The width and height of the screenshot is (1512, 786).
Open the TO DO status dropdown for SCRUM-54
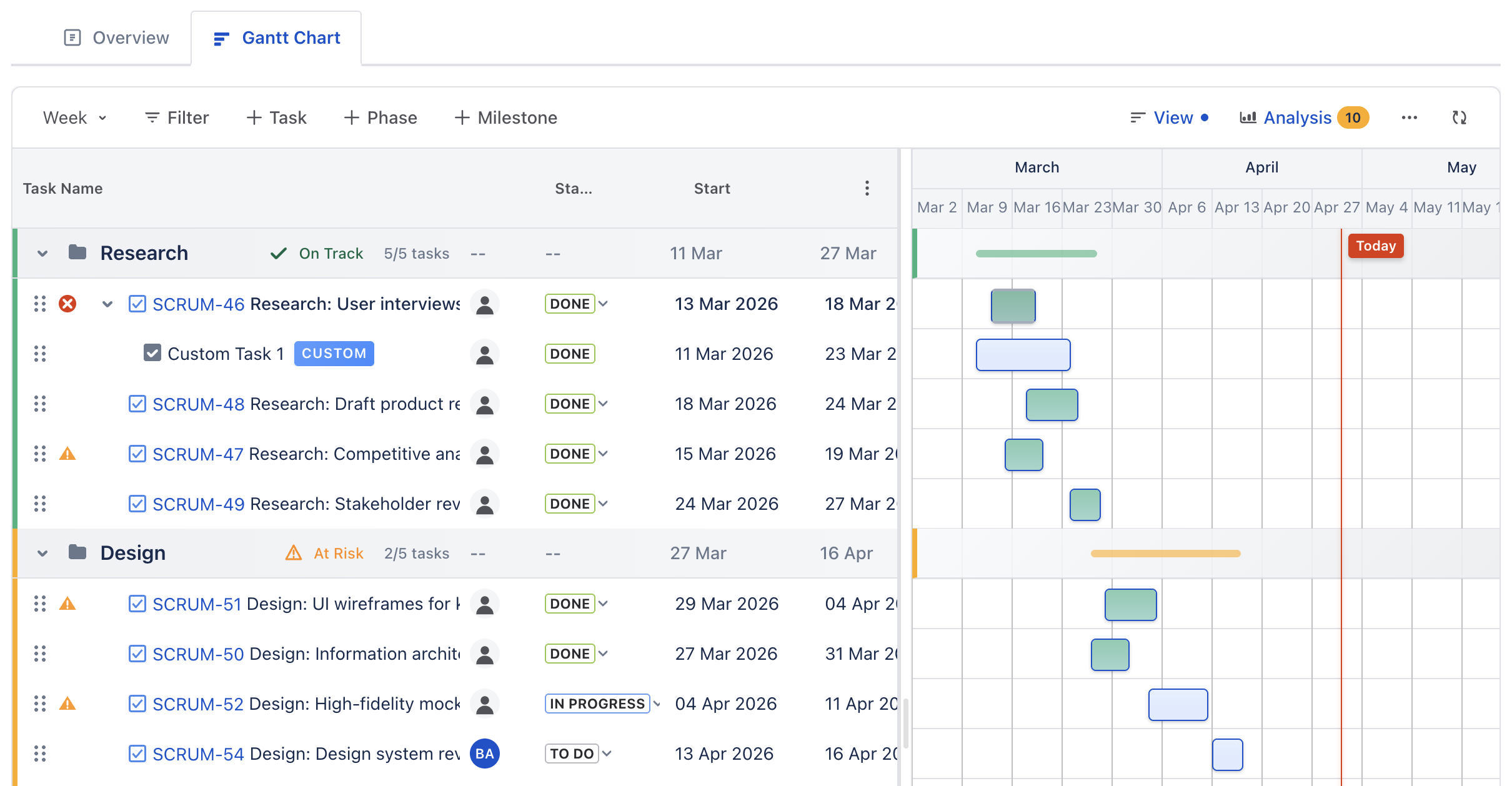[x=579, y=754]
